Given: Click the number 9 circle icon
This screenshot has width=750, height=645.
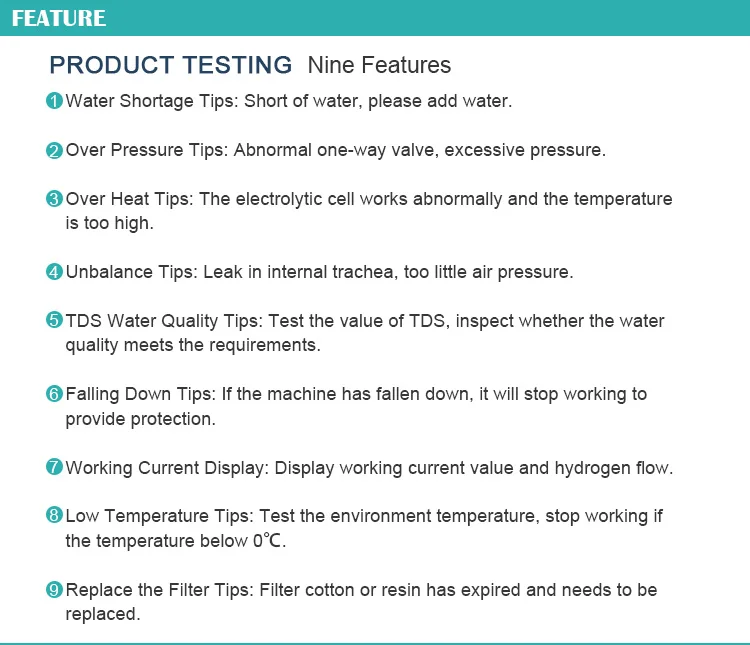Looking at the screenshot, I should (54, 590).
